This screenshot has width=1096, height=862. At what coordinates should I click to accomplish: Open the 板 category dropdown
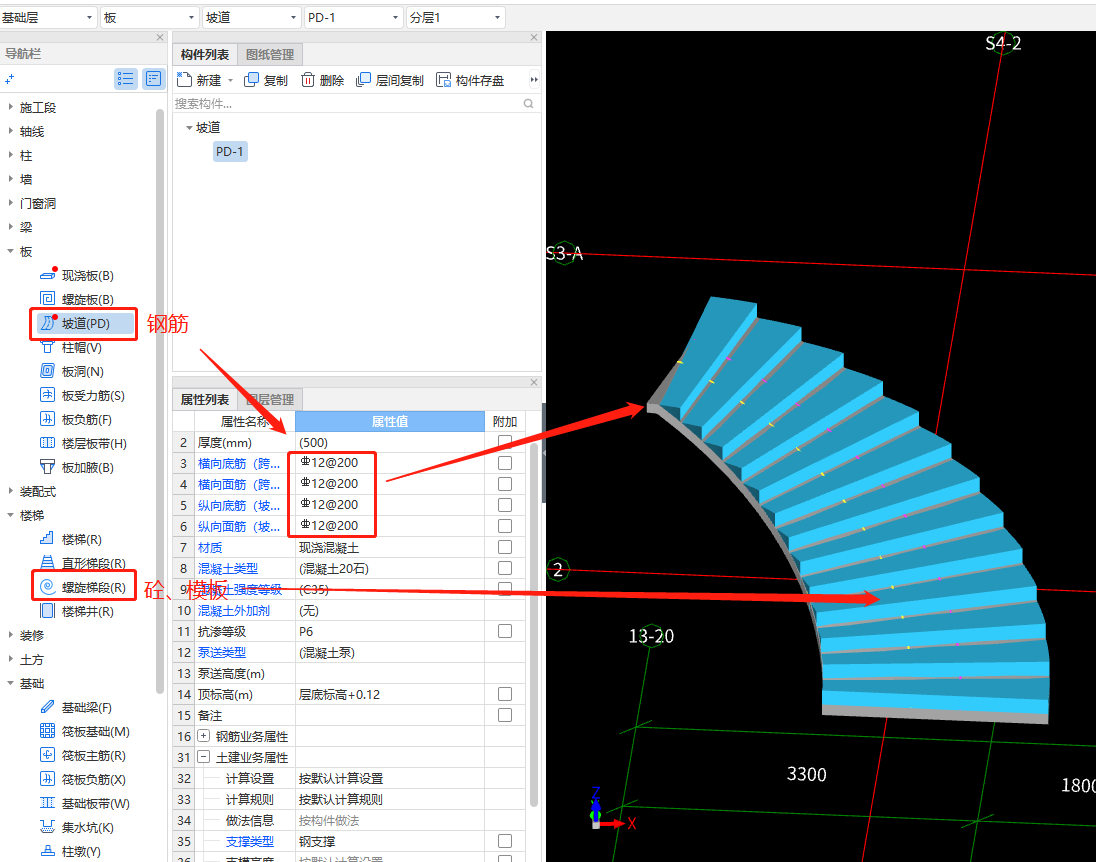[149, 17]
